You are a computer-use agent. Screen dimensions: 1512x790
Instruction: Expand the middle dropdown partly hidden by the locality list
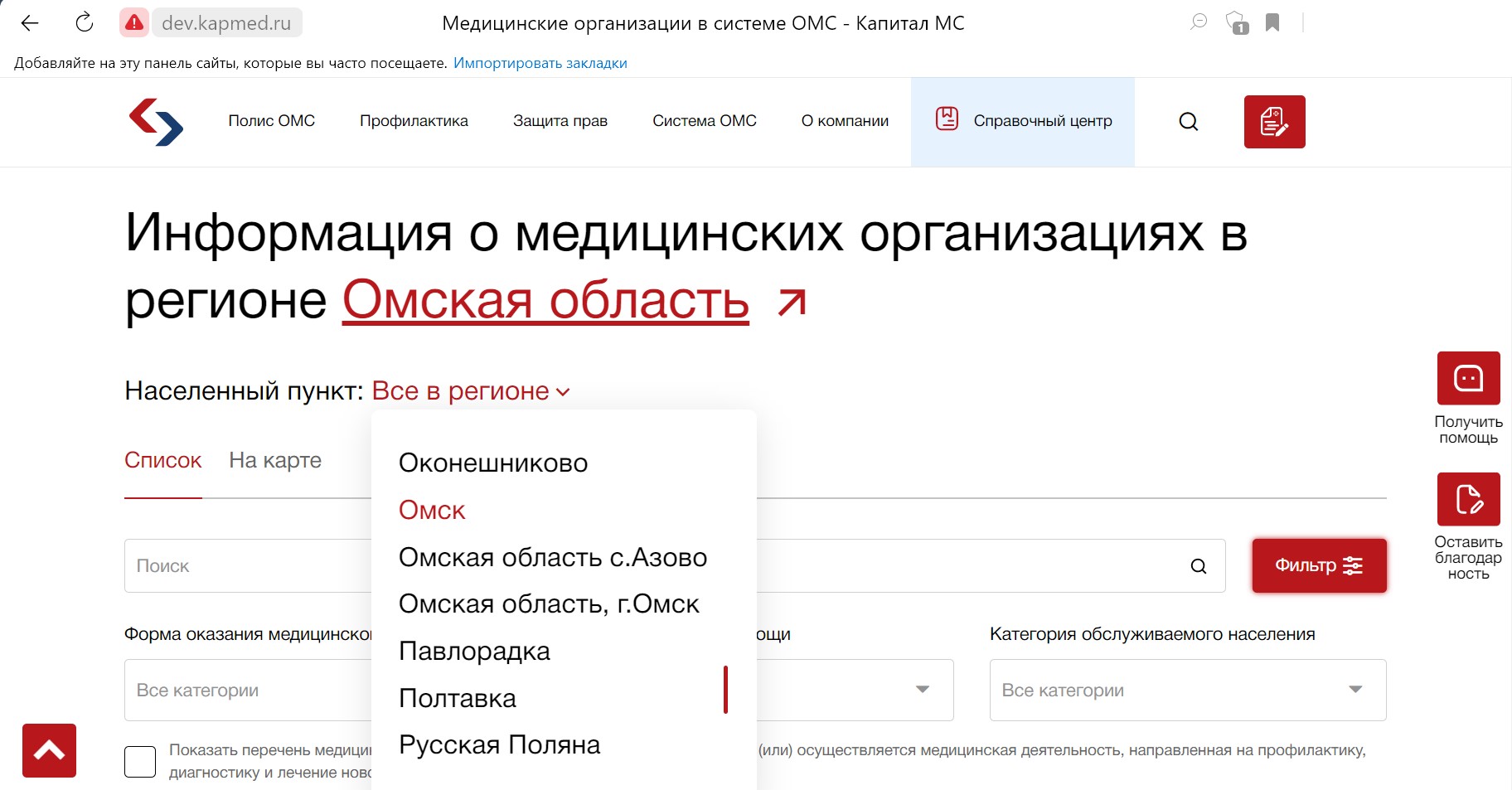(x=855, y=691)
